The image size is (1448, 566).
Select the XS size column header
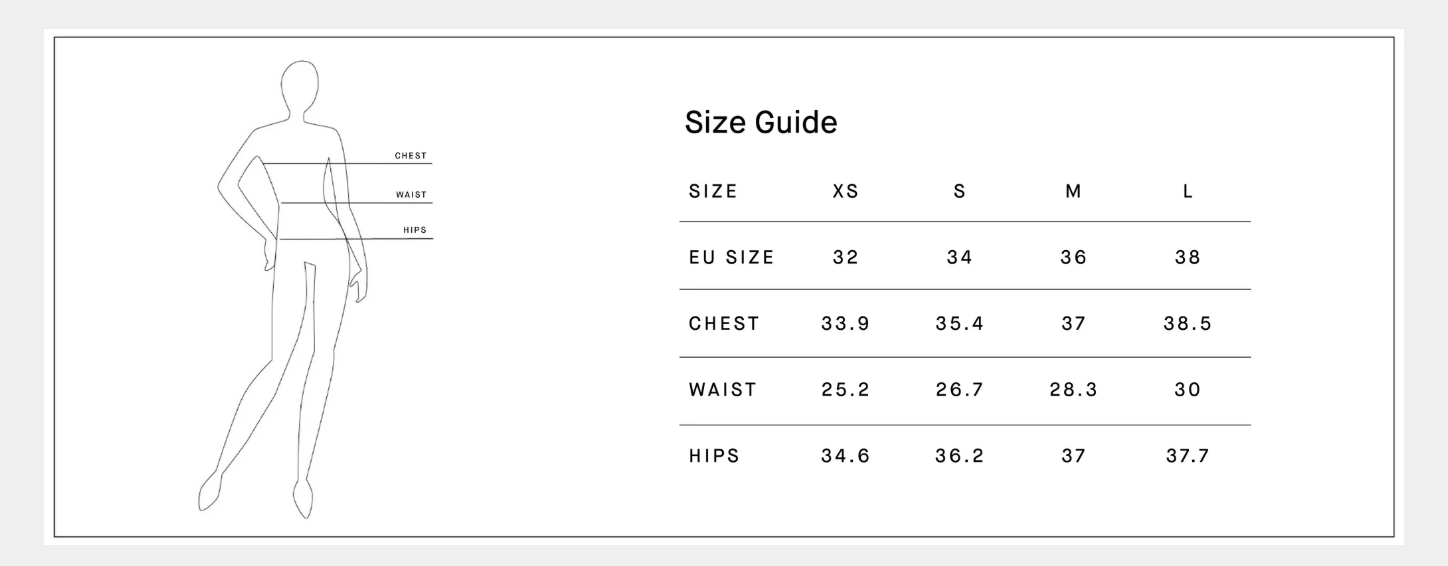(845, 192)
